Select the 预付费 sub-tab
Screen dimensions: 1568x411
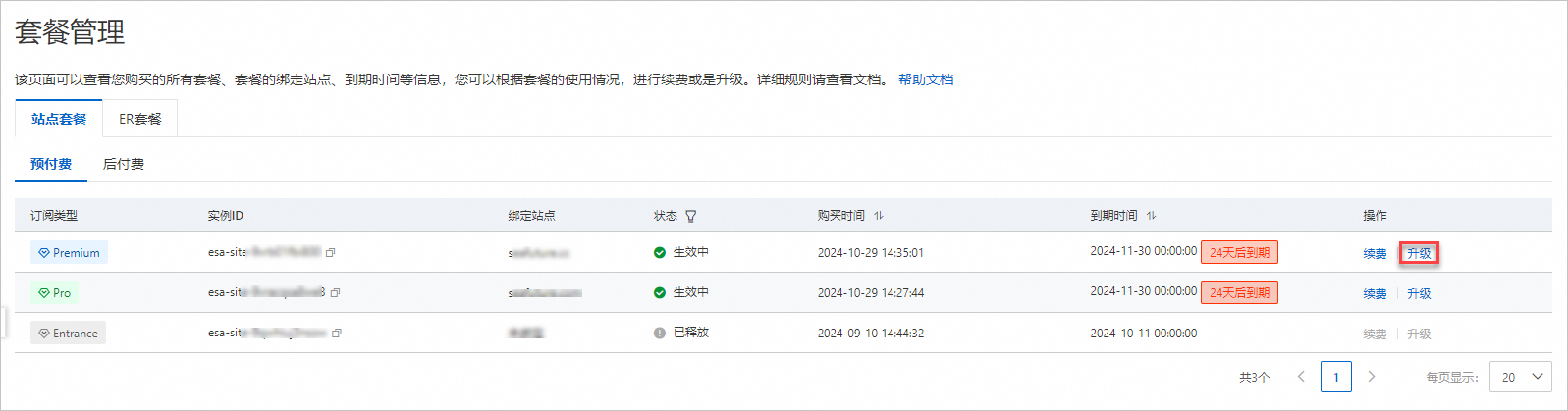(x=51, y=164)
